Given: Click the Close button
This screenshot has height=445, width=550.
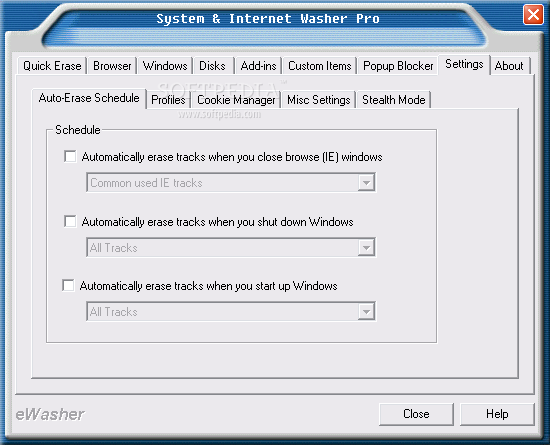Looking at the screenshot, I should pyautogui.click(x=416, y=414).
